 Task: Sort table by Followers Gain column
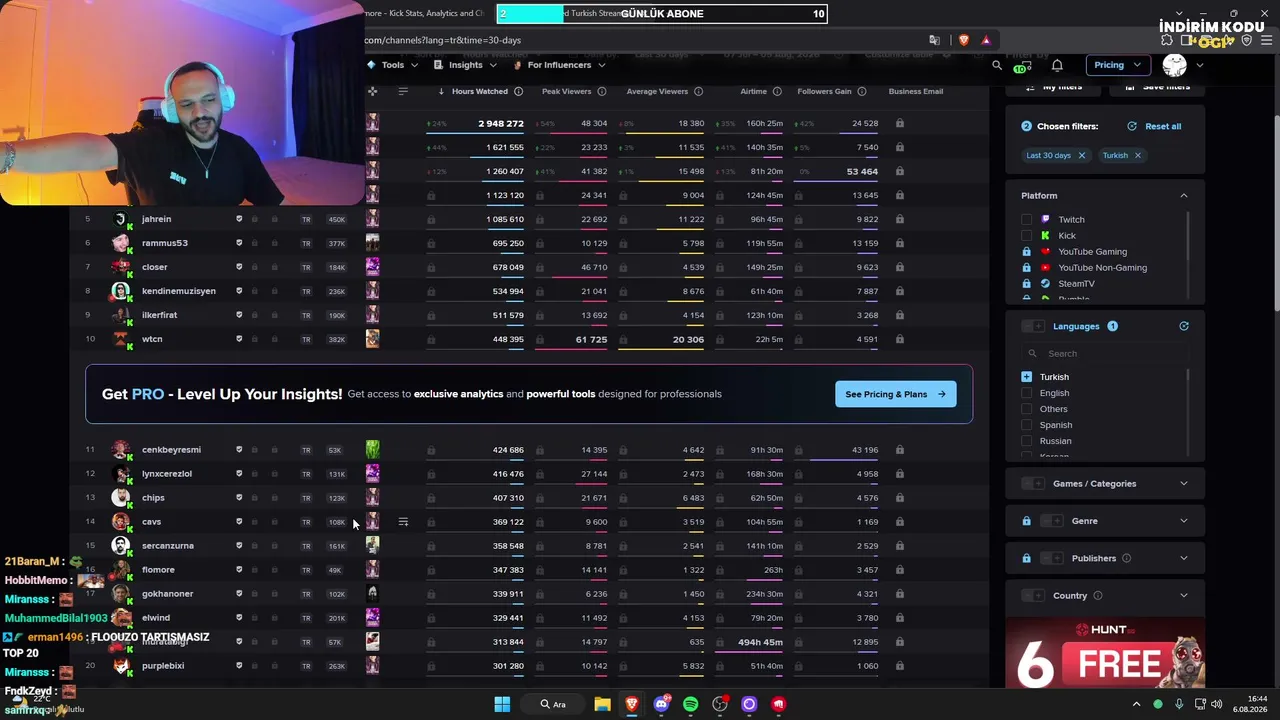(x=824, y=91)
